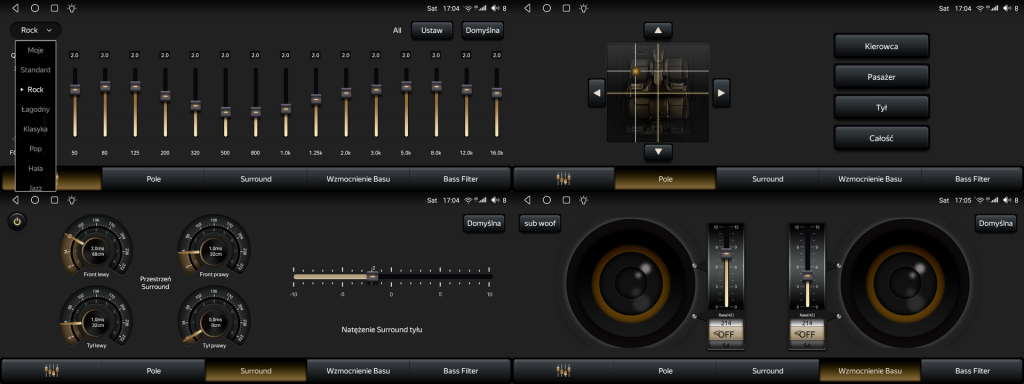Image resolution: width=1024 pixels, height=384 pixels.
Task: Choose the Łagodny preset from the list
Action: coord(35,109)
